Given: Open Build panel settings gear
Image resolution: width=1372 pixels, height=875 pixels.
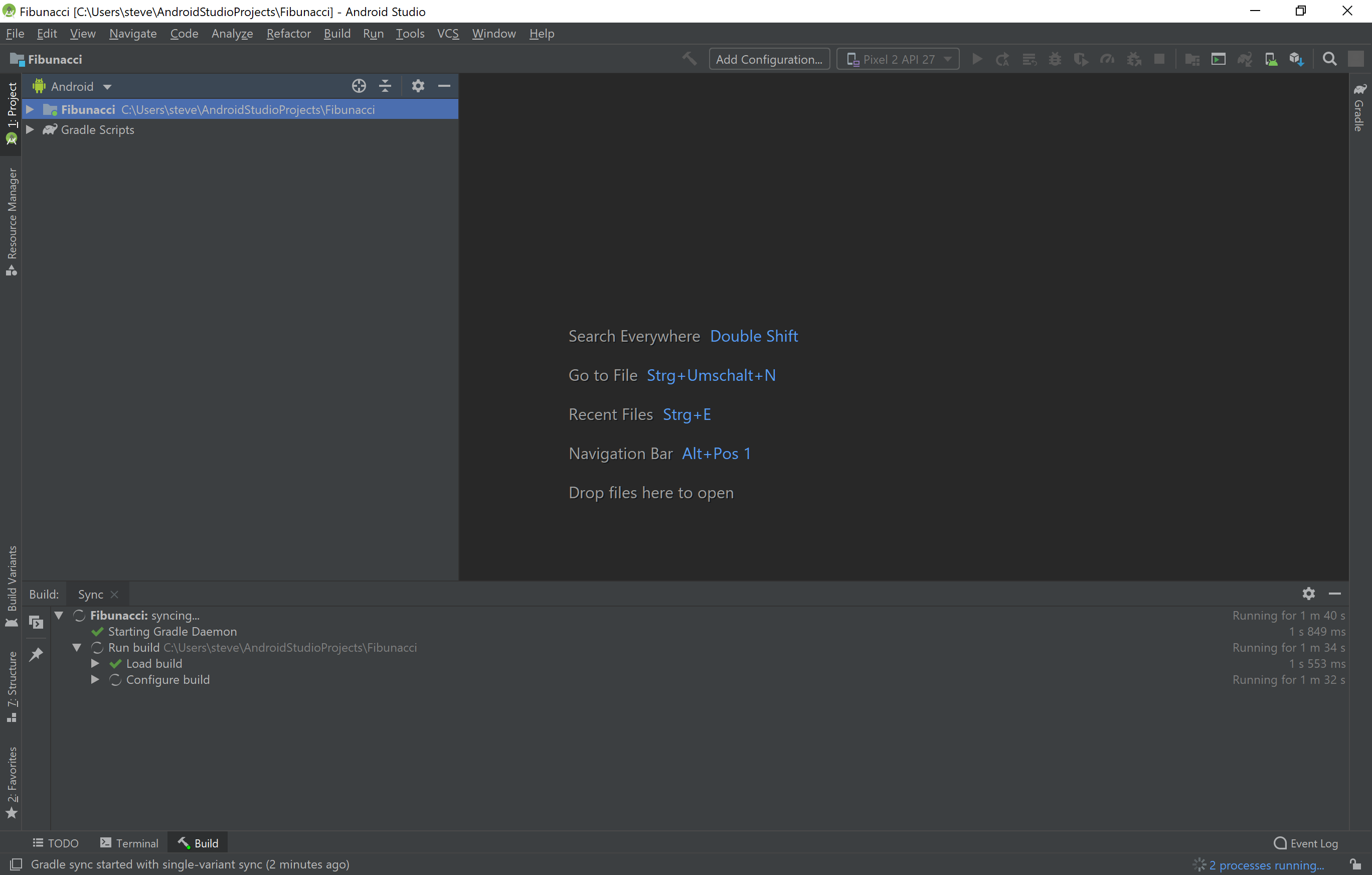Looking at the screenshot, I should pos(1308,594).
